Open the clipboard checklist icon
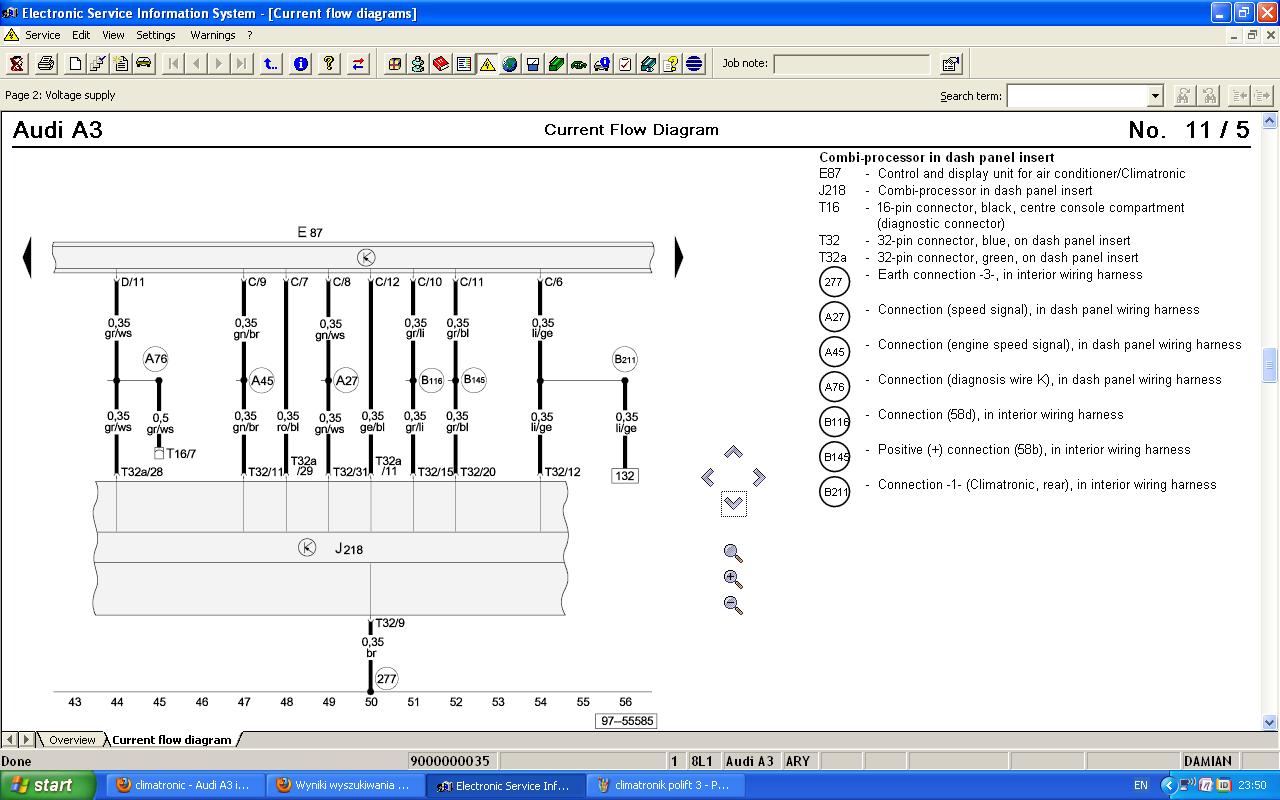The width and height of the screenshot is (1280, 800). tap(625, 64)
